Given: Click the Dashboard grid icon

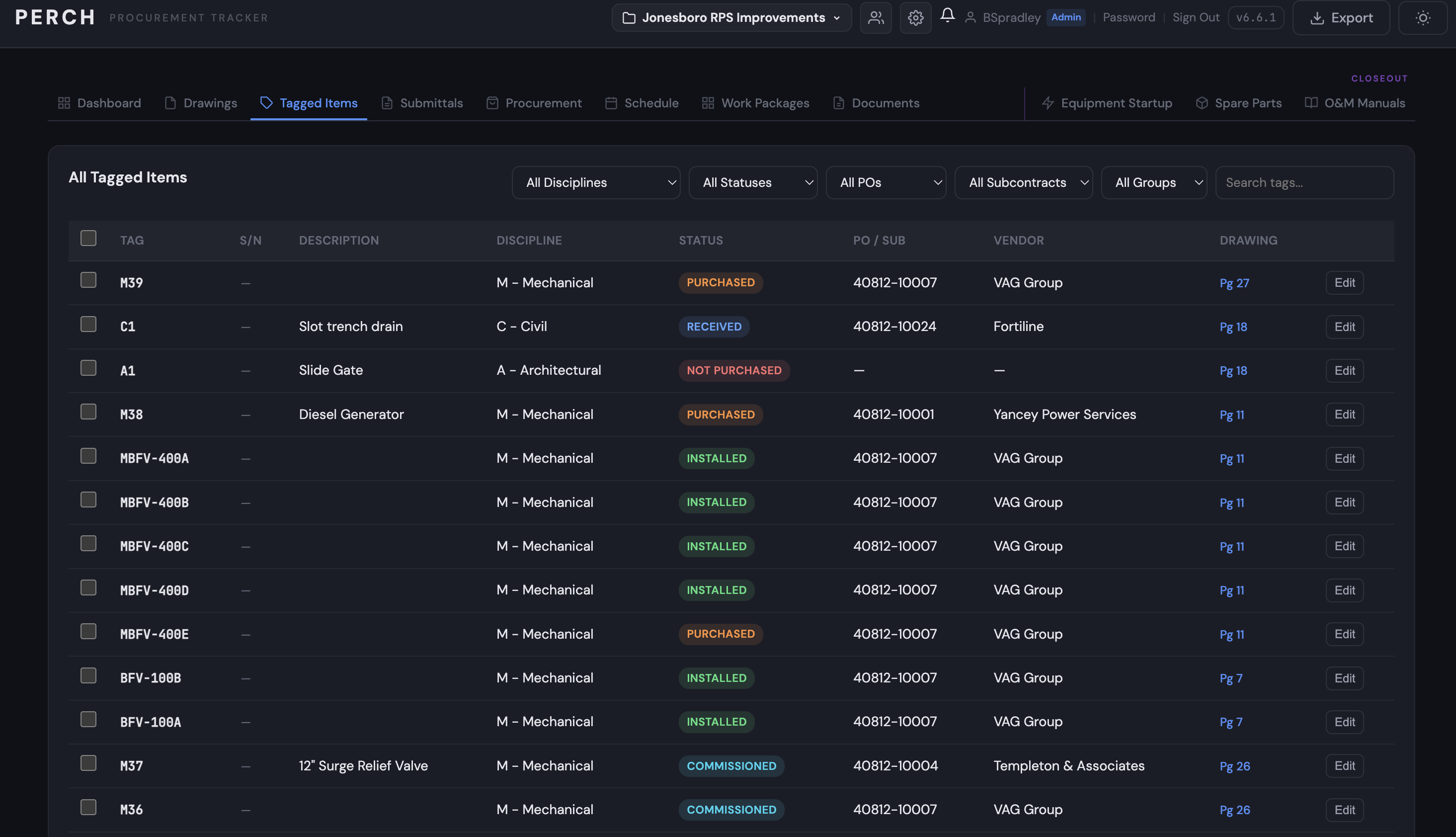Looking at the screenshot, I should (x=64, y=103).
